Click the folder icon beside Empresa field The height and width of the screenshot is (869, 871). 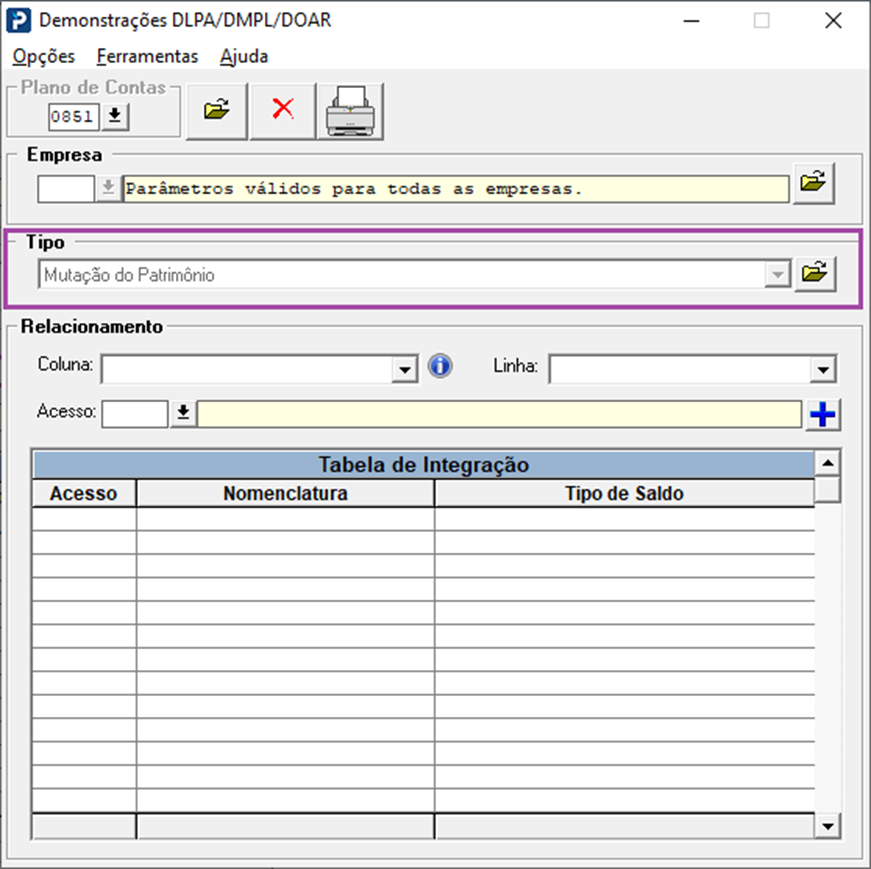(814, 183)
